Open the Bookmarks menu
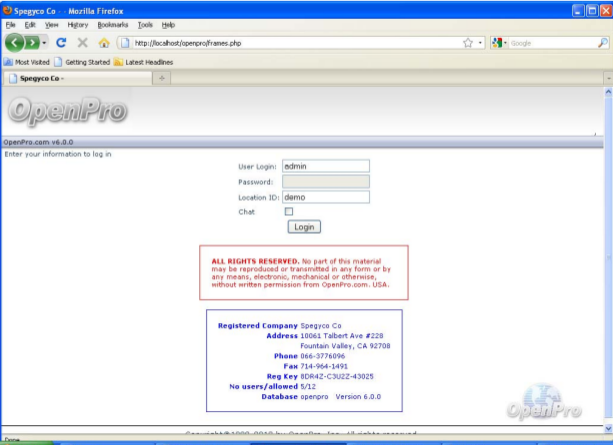This screenshot has height=445, width=613. pyautogui.click(x=111, y=23)
